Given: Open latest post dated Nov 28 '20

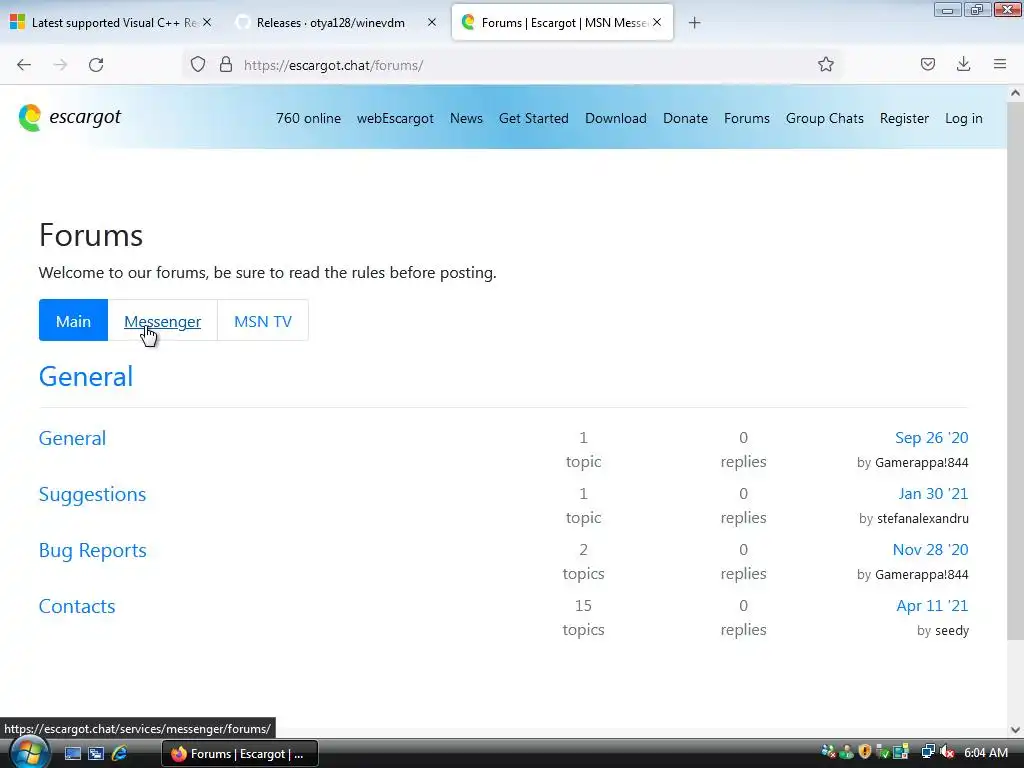Looking at the screenshot, I should (930, 550).
